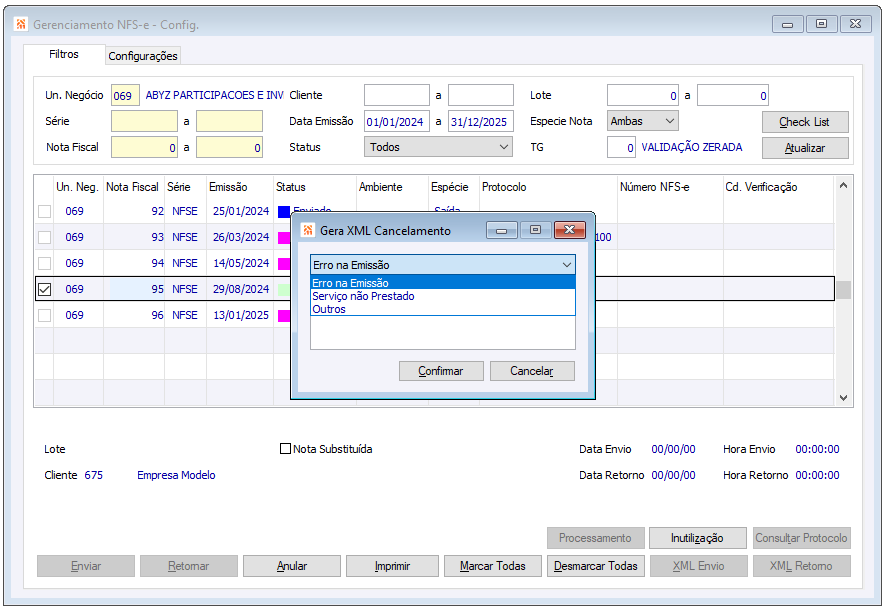Click the Gera XML Cancelamento dialog icon
This screenshot has width=884, height=607.
coord(307,230)
